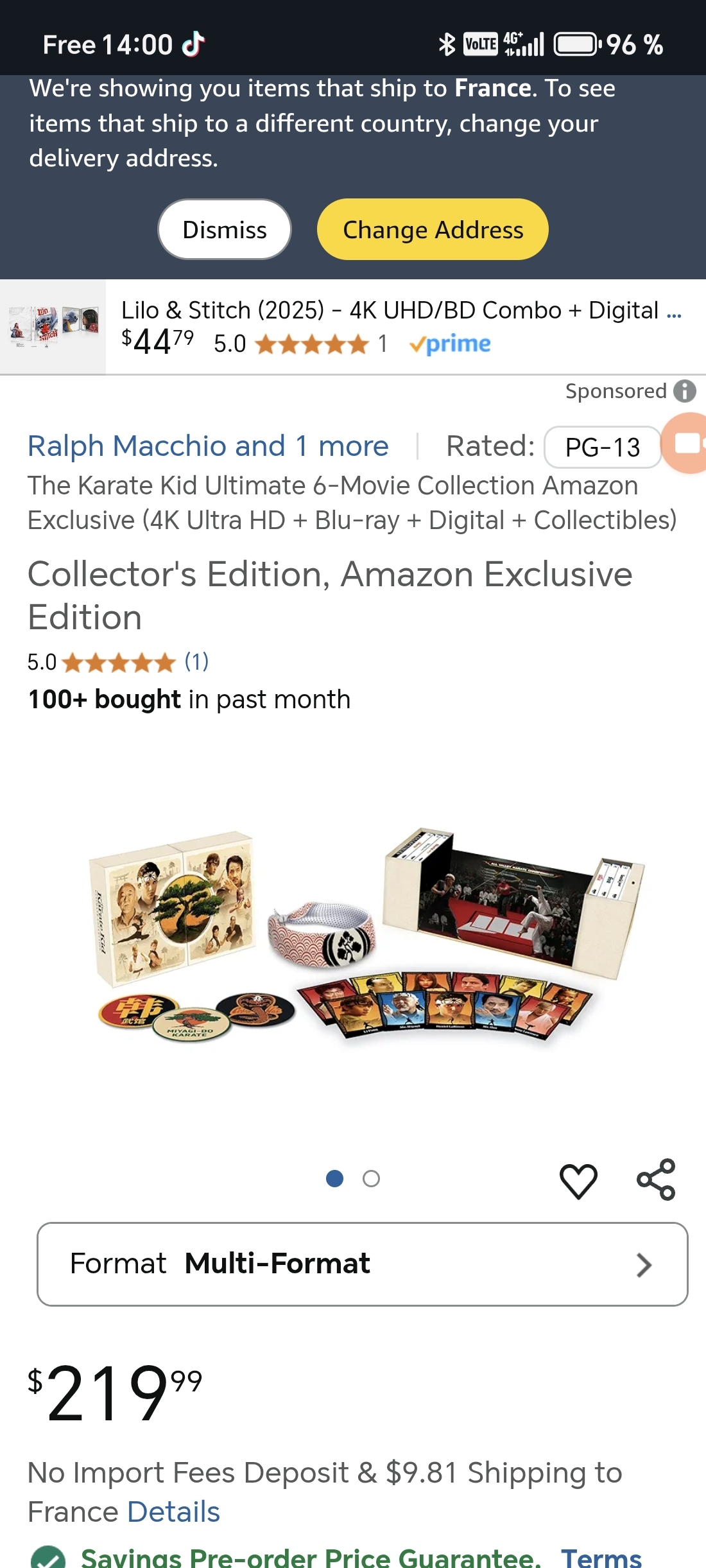This screenshot has height=1568, width=706.
Task: Tap the chevron in Format box
Action: [644, 1265]
